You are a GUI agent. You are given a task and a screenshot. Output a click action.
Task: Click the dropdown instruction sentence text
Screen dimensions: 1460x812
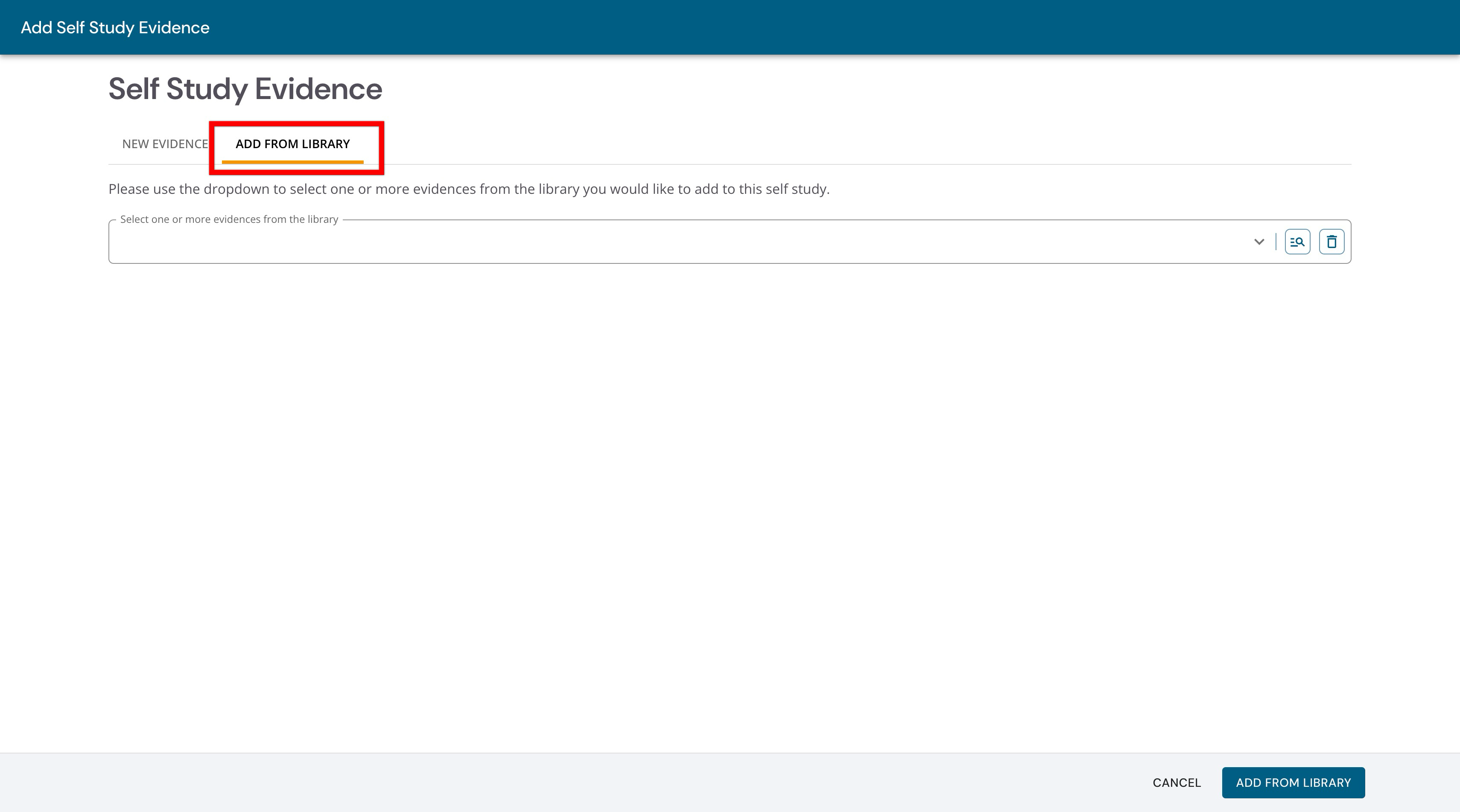coord(469,189)
